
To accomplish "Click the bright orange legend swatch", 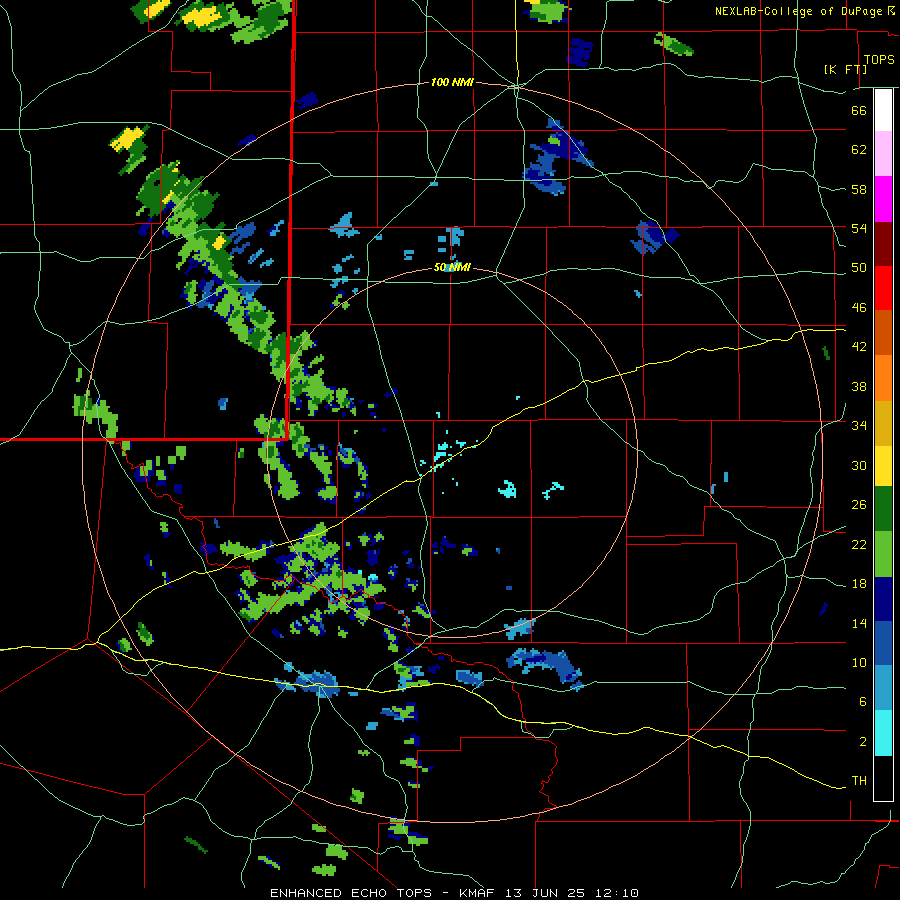I will (883, 378).
